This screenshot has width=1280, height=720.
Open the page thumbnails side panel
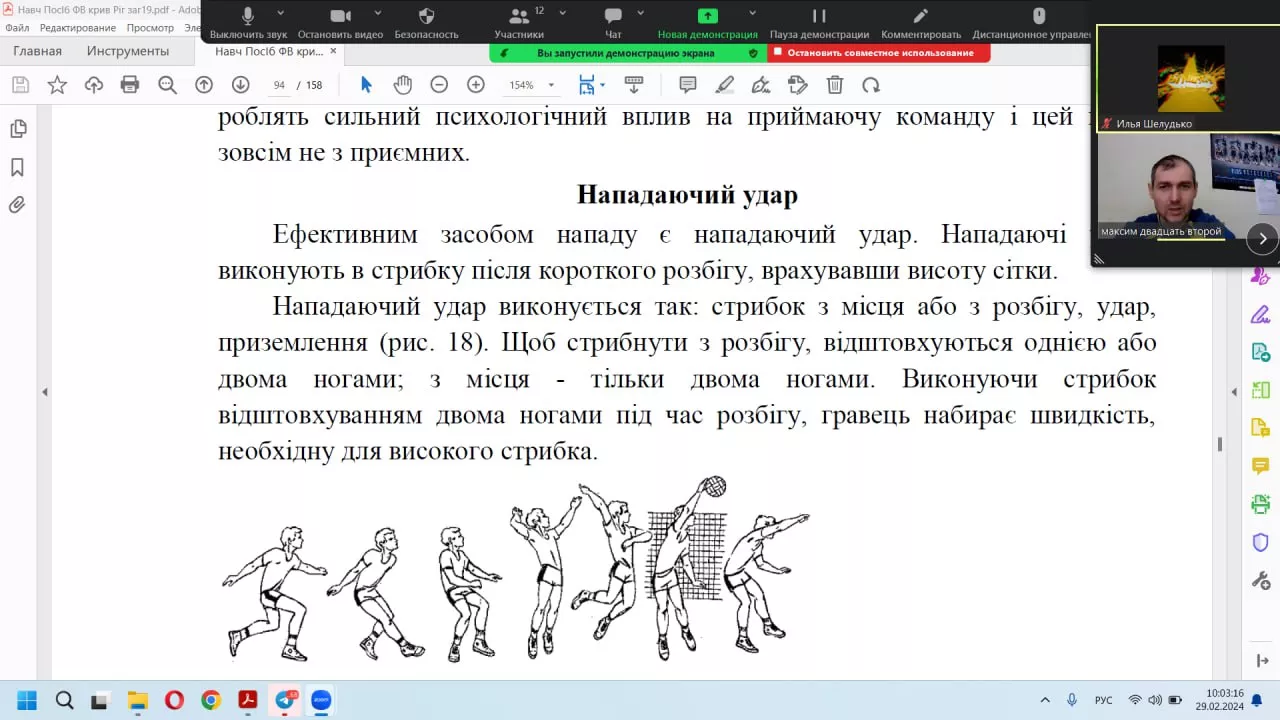(17, 129)
